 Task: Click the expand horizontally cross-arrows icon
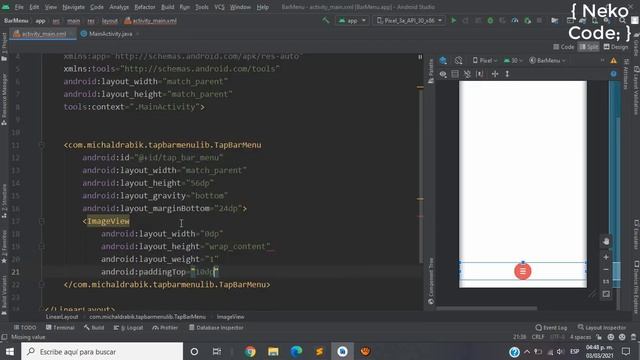pyautogui.click(x=495, y=74)
